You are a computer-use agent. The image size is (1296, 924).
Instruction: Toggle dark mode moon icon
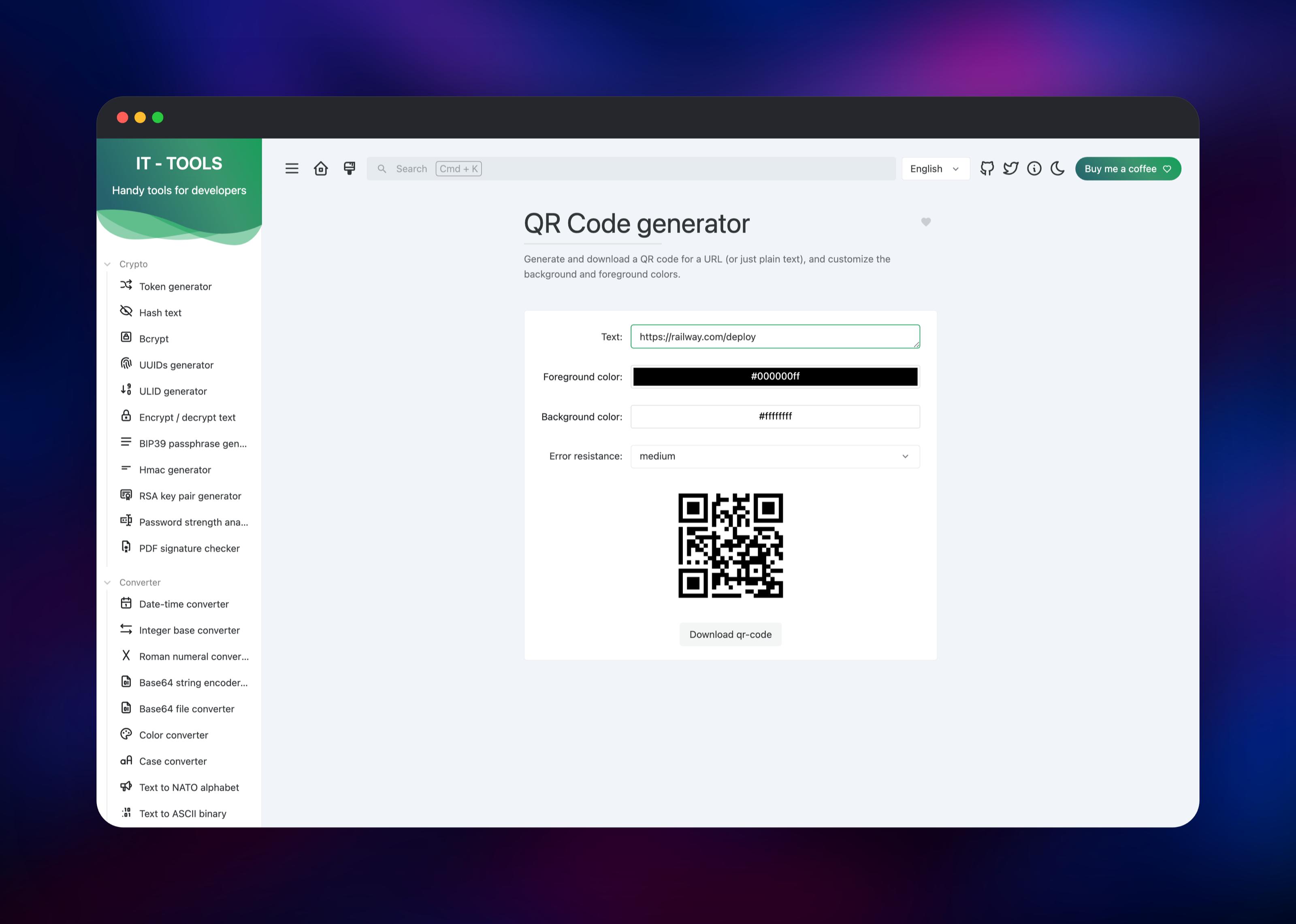tap(1057, 168)
